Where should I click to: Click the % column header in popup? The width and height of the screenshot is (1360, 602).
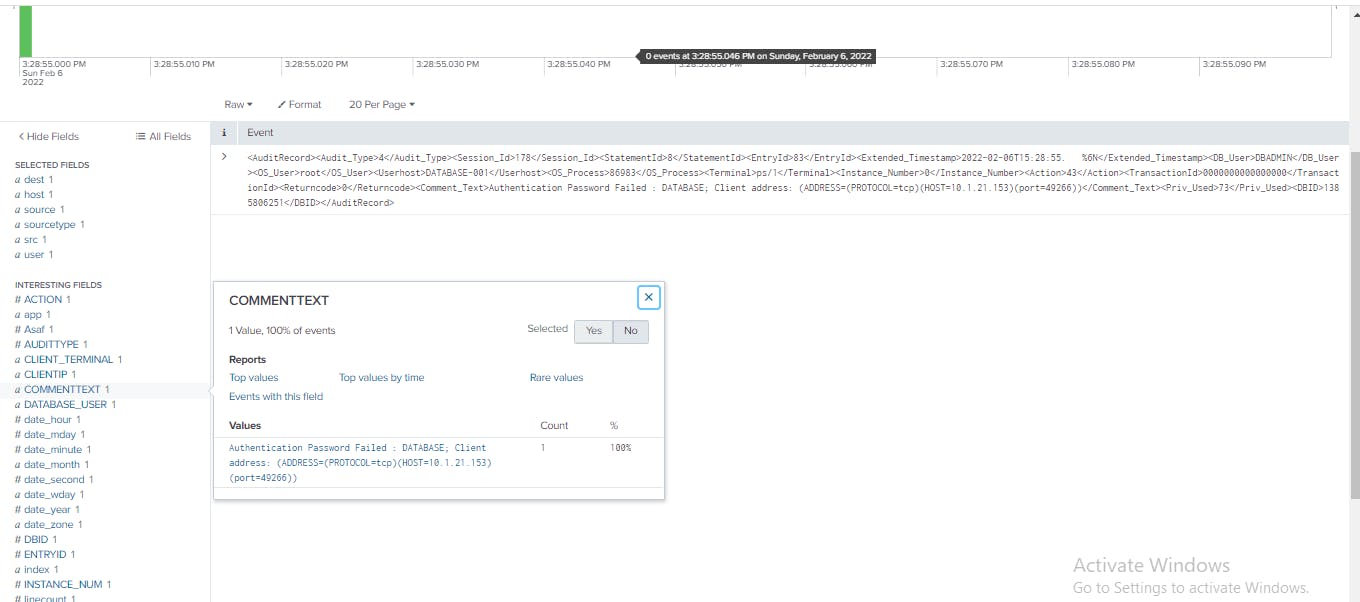pyautogui.click(x=614, y=426)
